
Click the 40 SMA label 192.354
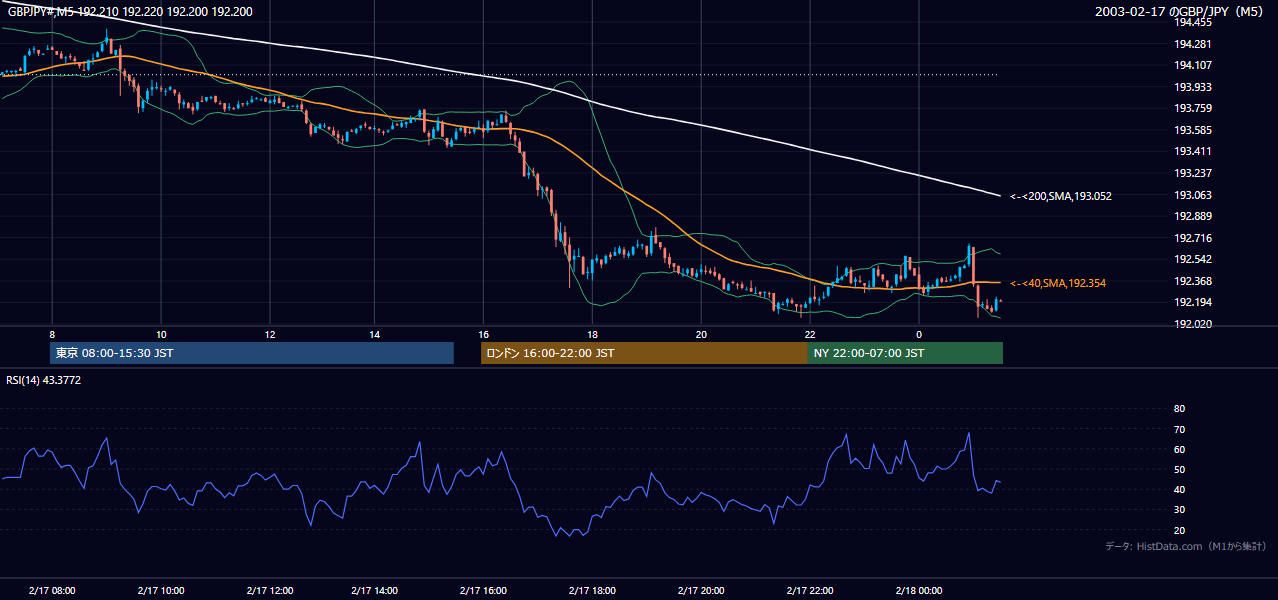pos(1057,283)
